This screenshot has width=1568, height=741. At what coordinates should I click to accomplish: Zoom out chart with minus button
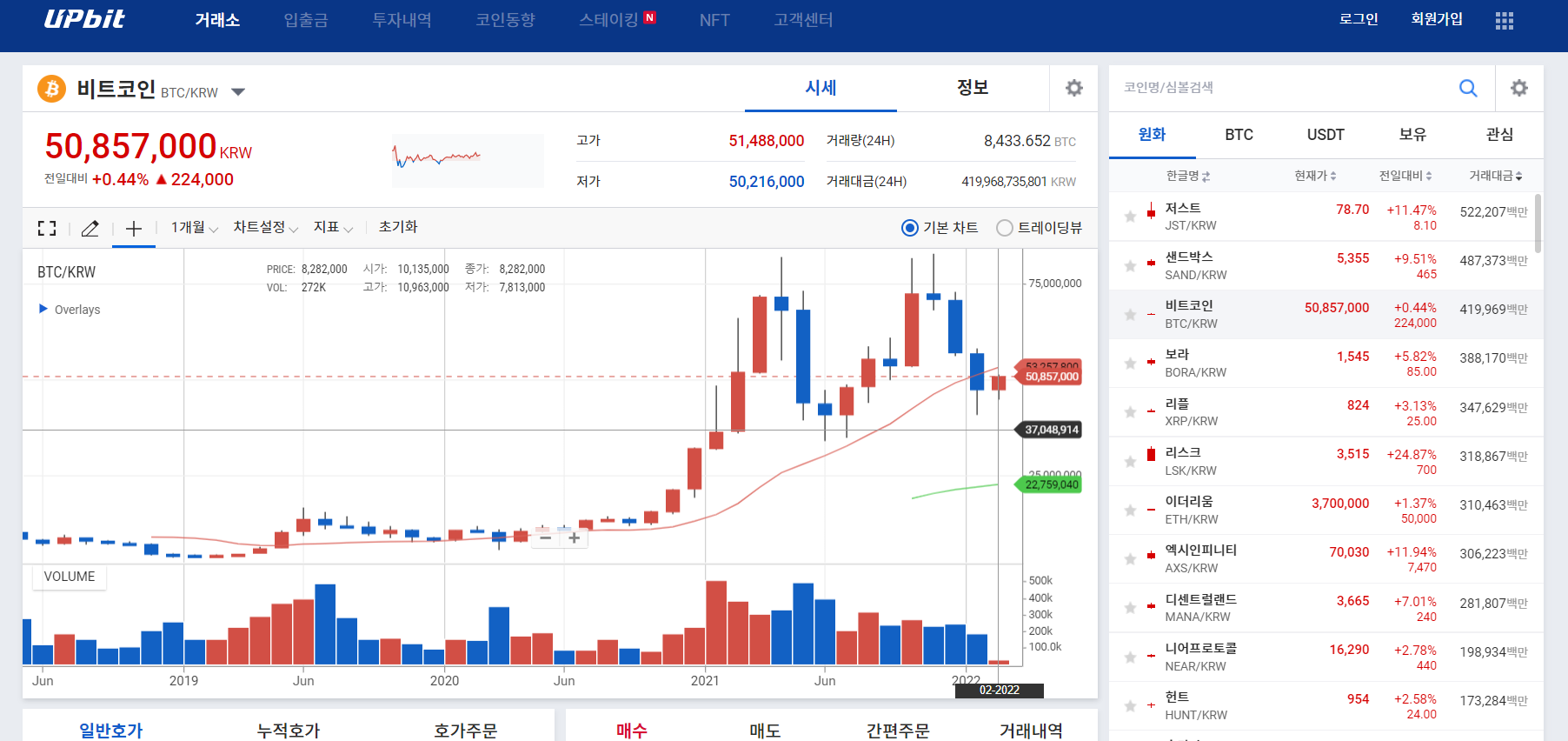[x=546, y=538]
